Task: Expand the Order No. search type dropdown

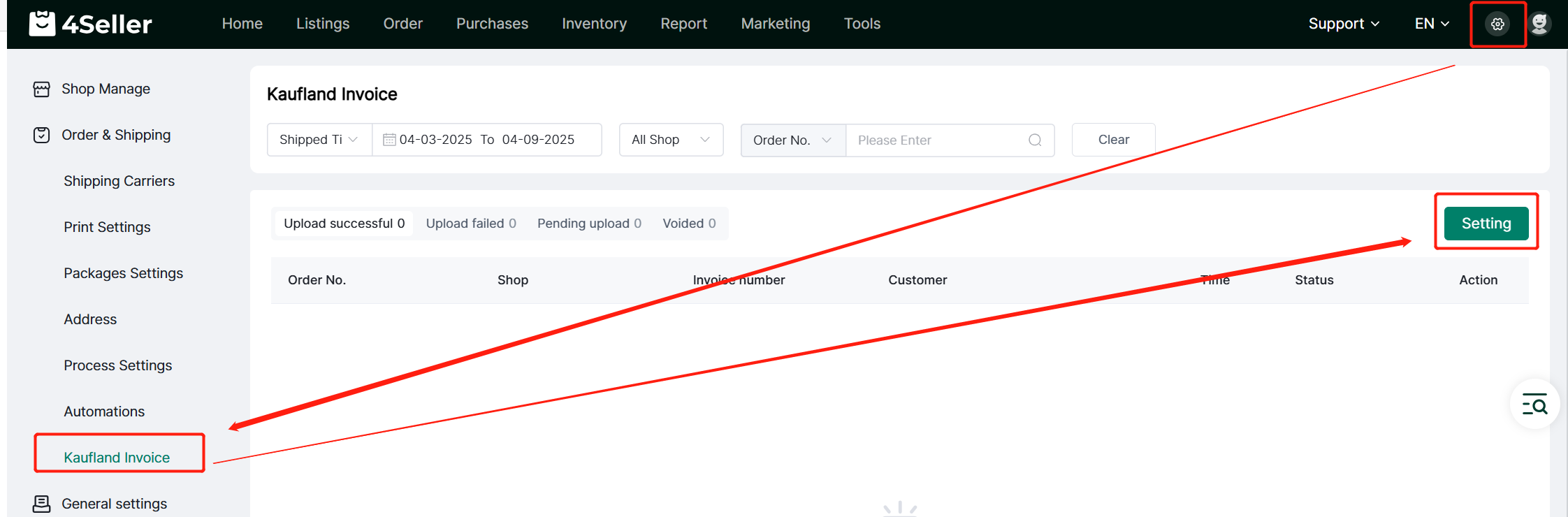Action: [x=792, y=140]
